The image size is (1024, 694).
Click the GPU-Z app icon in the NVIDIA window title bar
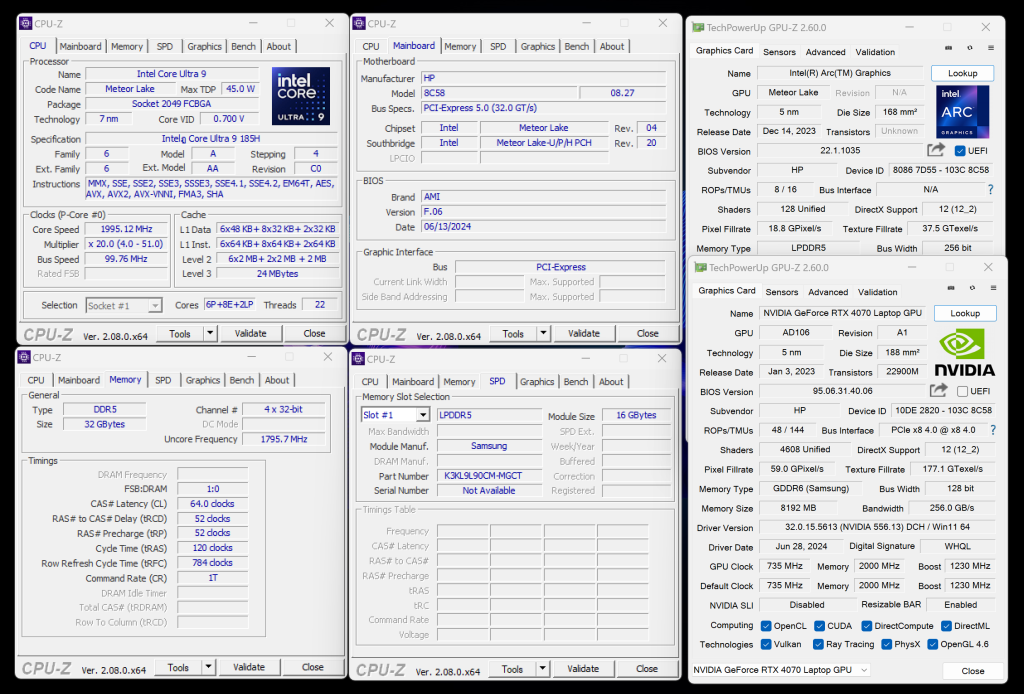701,268
